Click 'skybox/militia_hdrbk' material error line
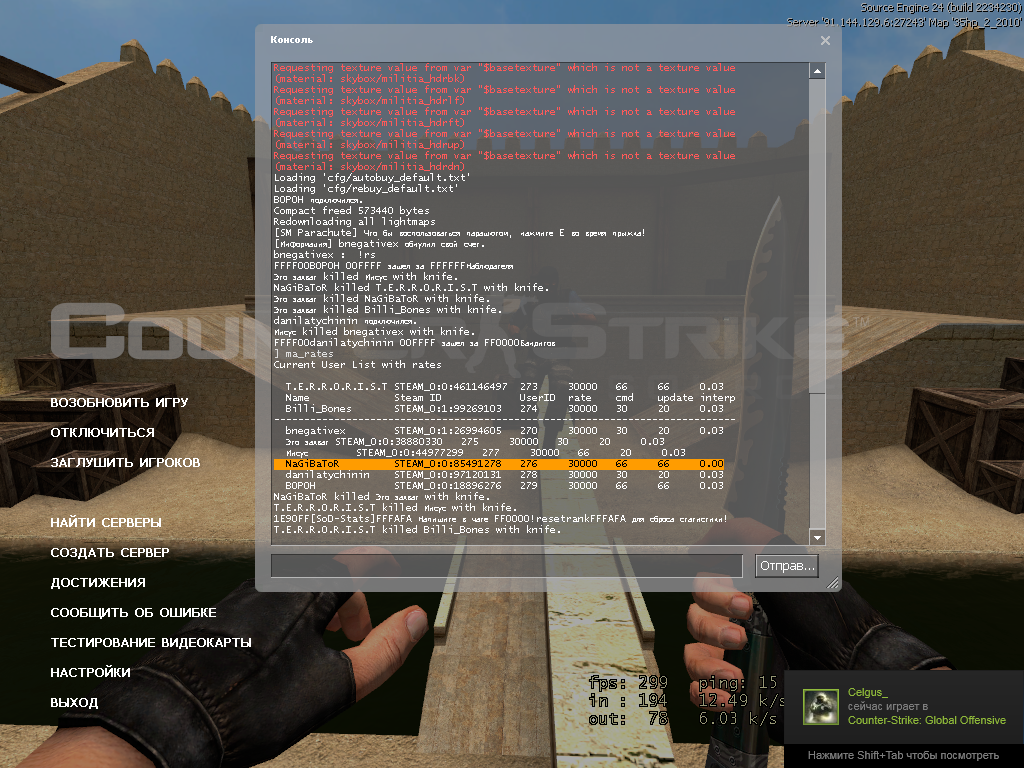The height and width of the screenshot is (768, 1024). (x=370, y=79)
